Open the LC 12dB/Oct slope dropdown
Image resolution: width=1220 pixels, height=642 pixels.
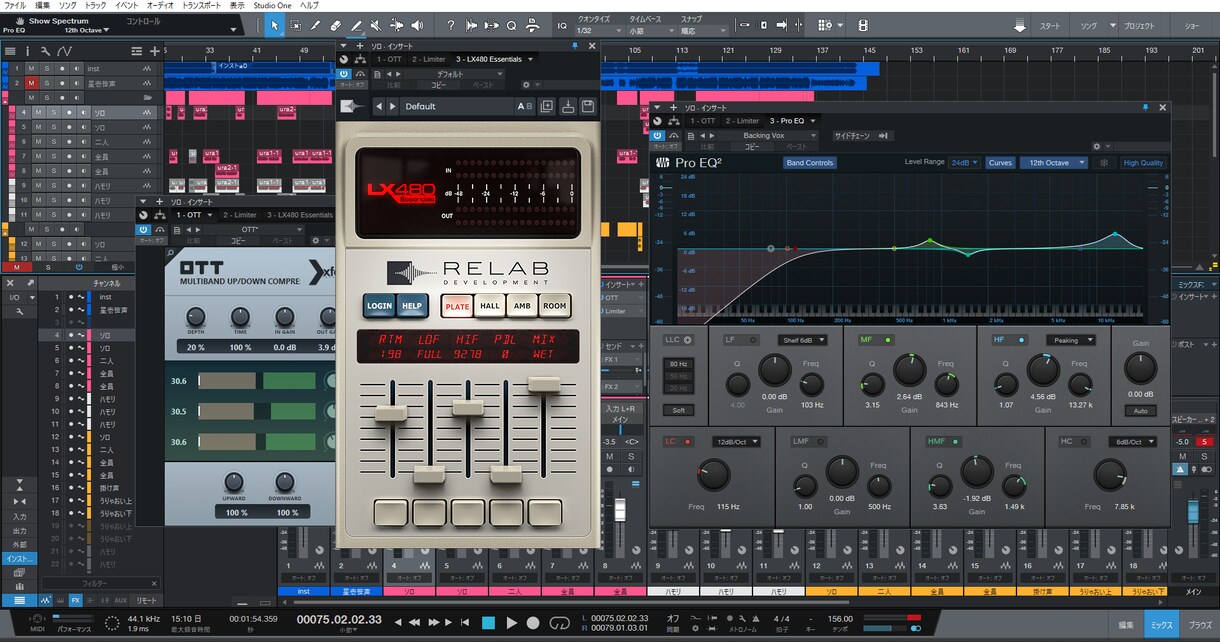(737, 441)
